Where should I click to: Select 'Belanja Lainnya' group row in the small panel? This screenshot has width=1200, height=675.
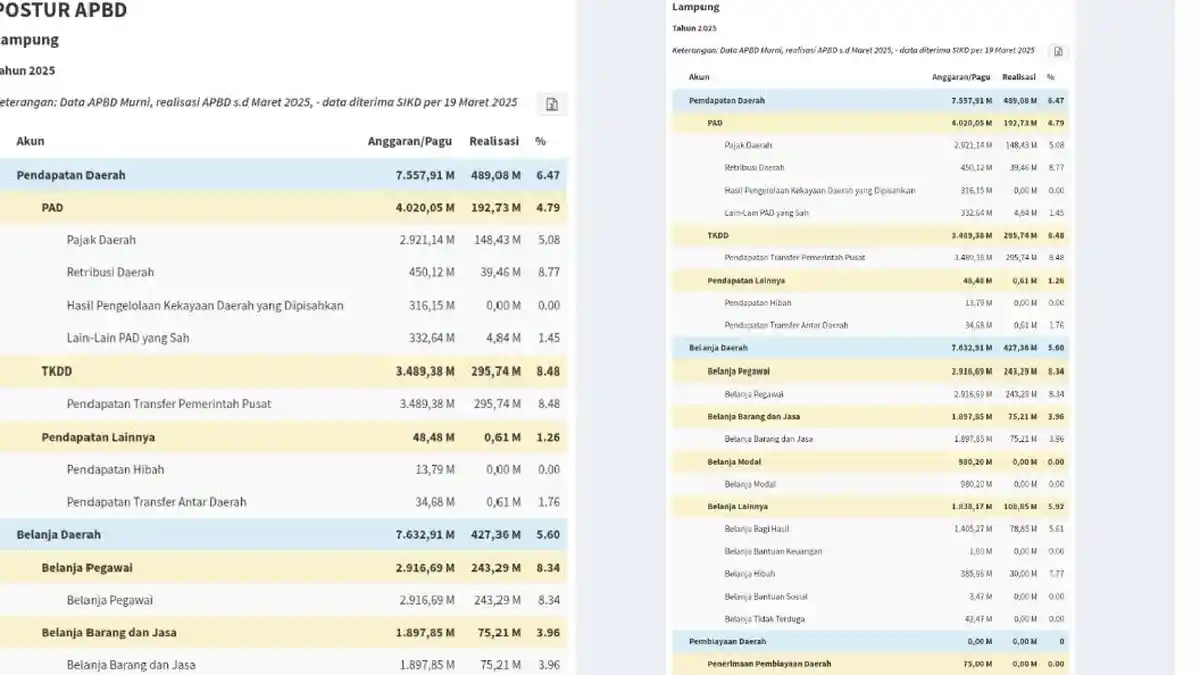tap(868, 506)
